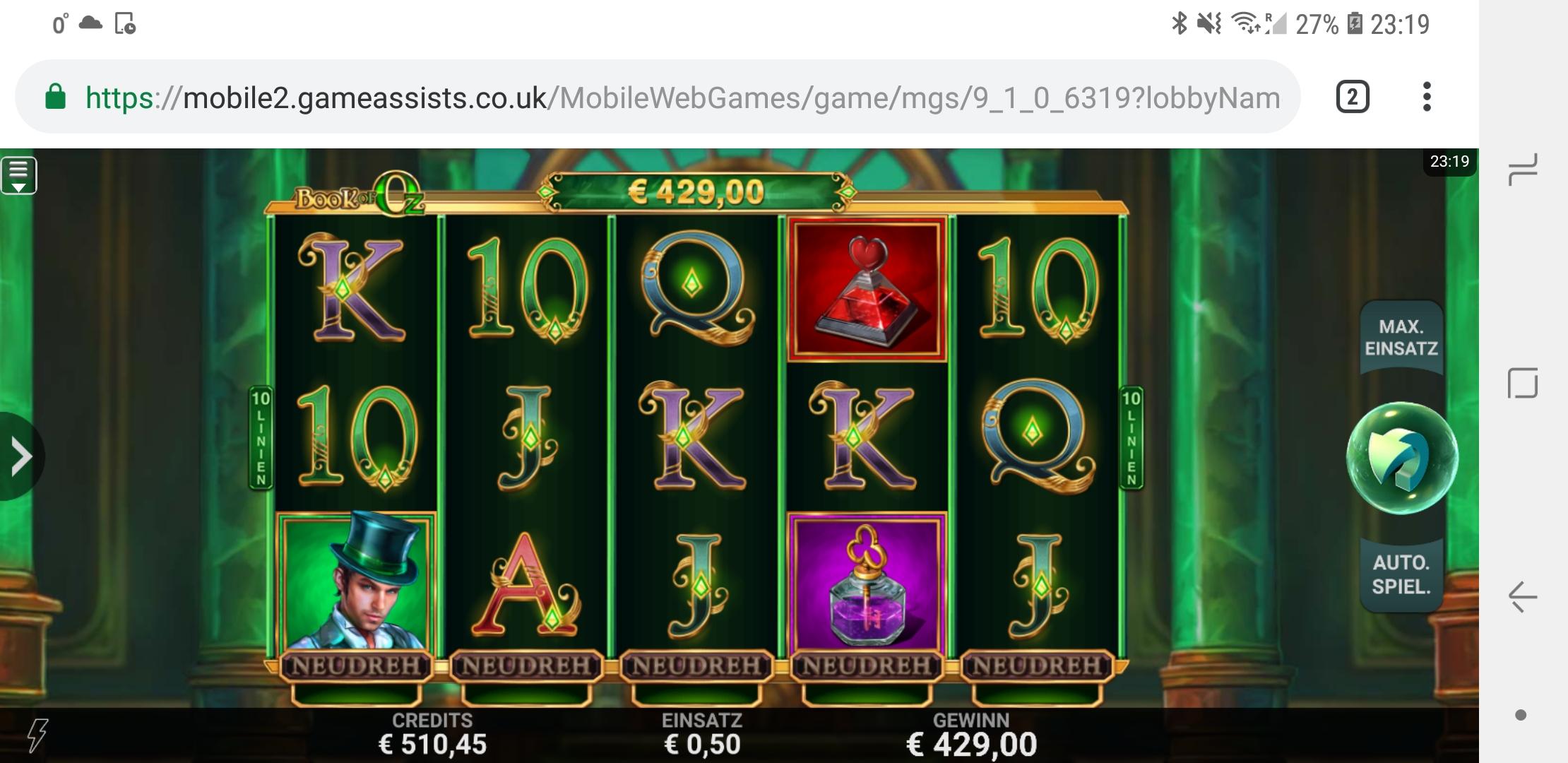Select the URL address bar field
This screenshot has width=1568, height=763.
pos(658,97)
